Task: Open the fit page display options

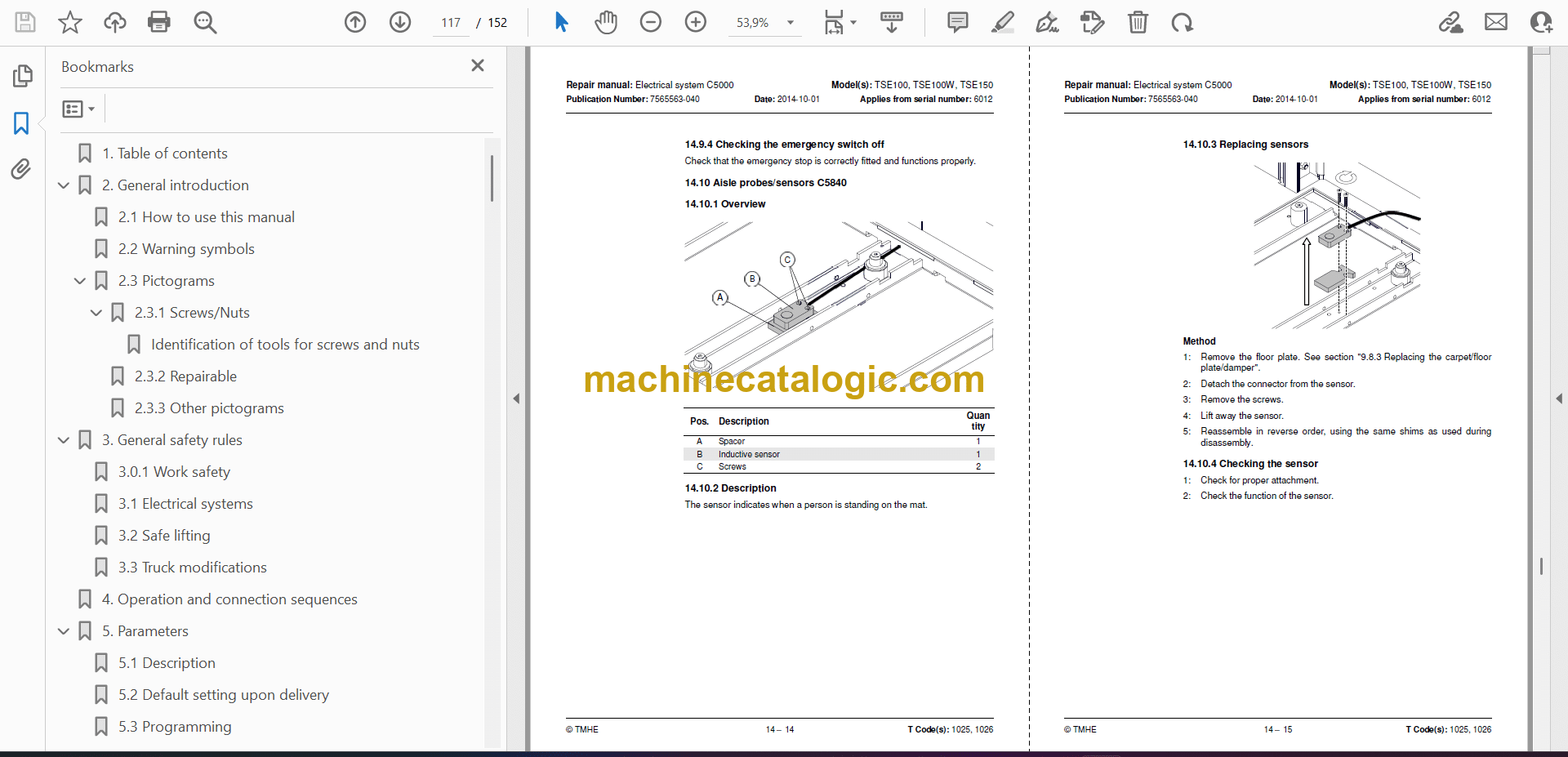Action: tap(840, 22)
